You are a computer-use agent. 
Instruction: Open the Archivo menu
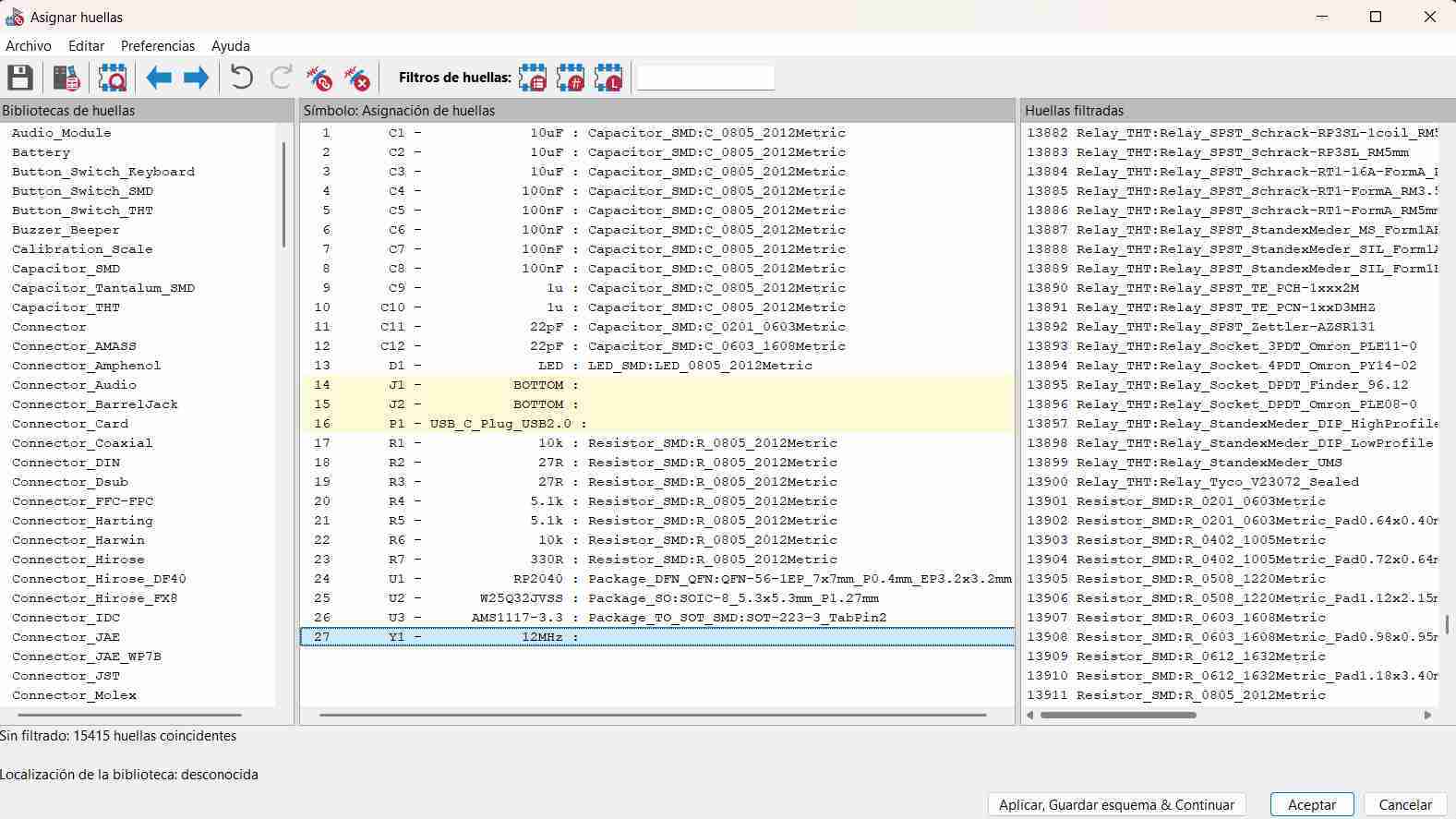coord(29,45)
